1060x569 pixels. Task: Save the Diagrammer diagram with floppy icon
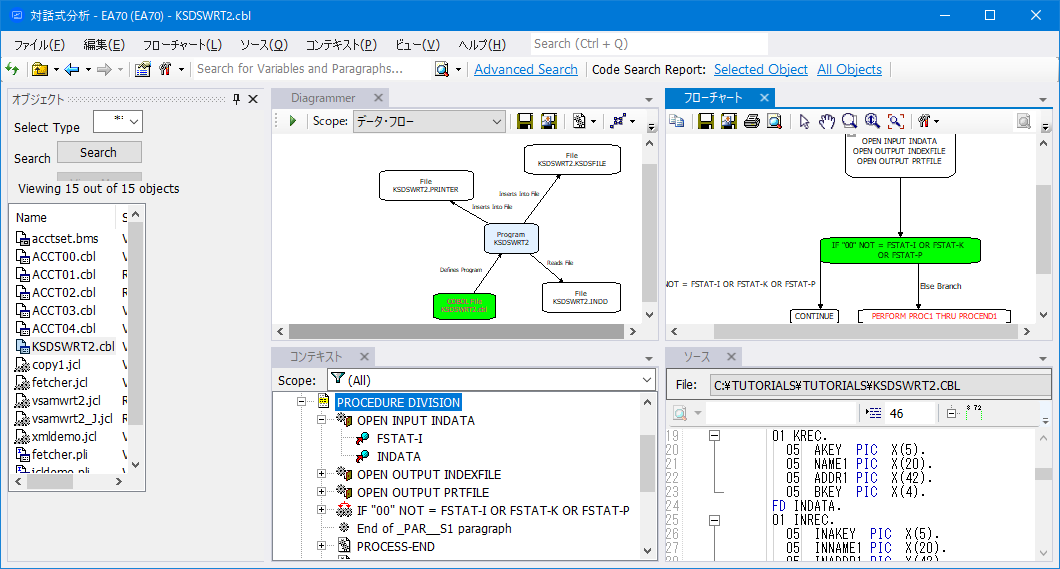point(525,121)
